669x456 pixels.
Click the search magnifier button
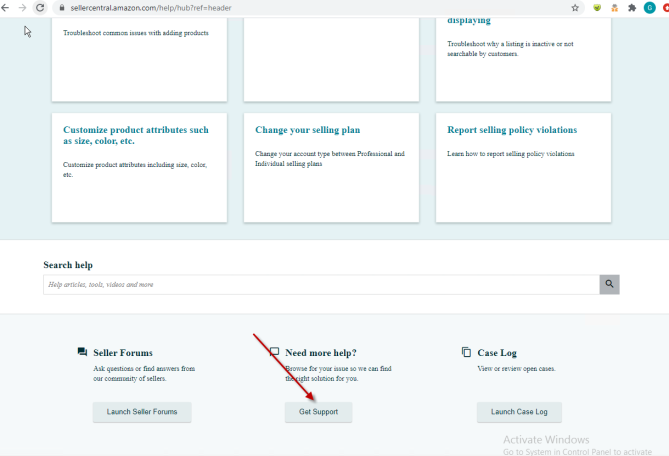[609, 284]
